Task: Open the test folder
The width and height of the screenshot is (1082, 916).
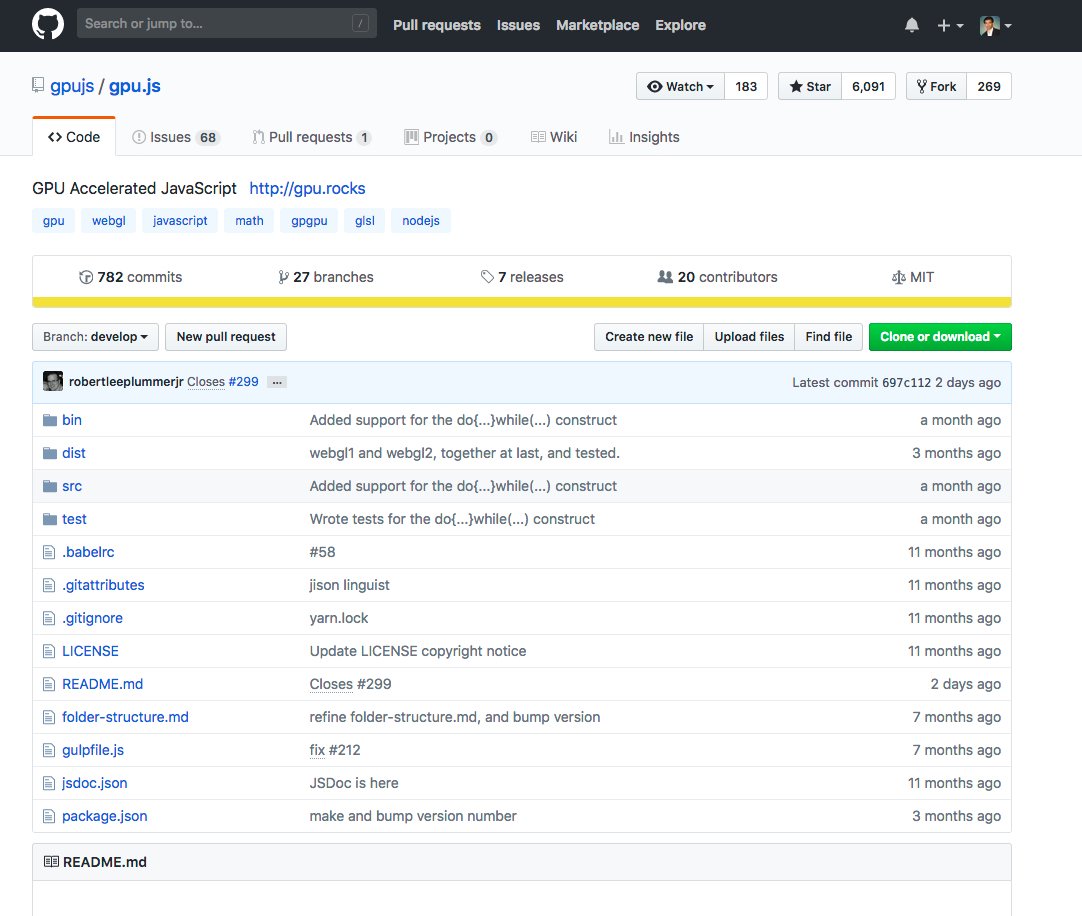Action: tap(74, 519)
